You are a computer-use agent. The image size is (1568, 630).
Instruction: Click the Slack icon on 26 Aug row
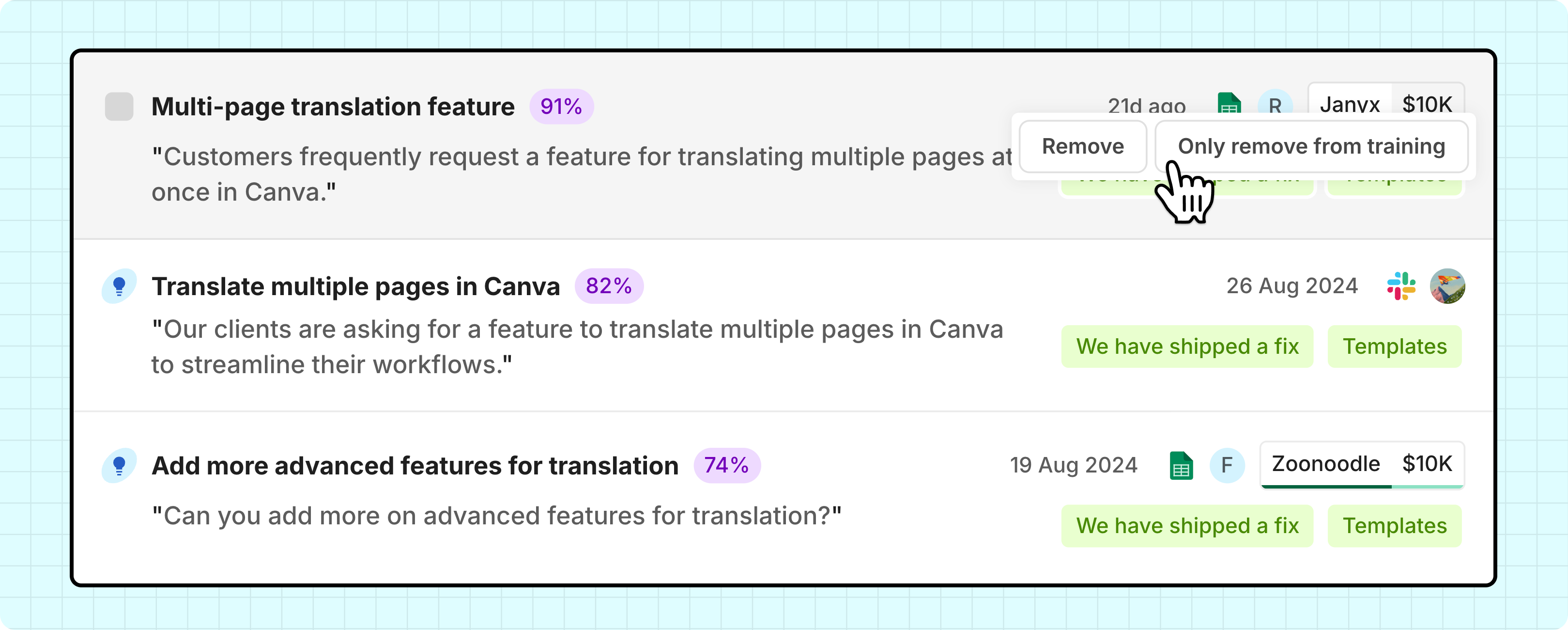(x=1400, y=286)
